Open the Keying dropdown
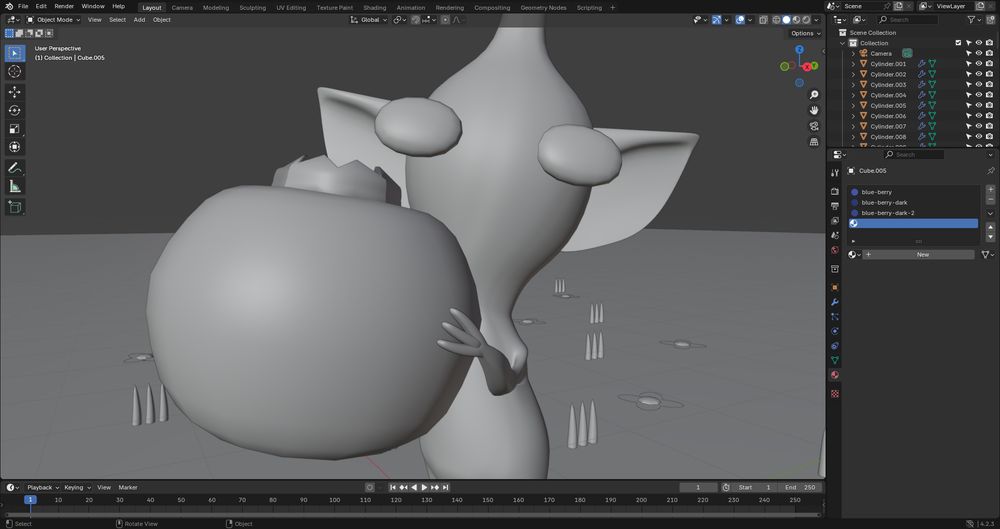 77,488
